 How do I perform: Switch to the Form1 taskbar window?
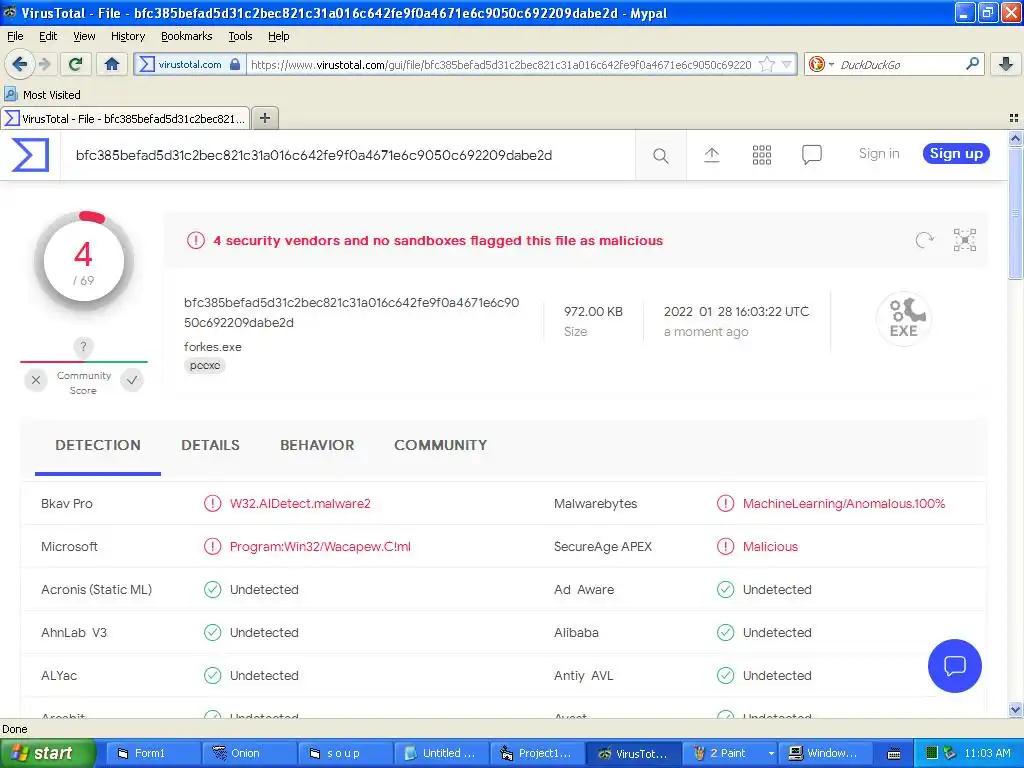point(153,753)
